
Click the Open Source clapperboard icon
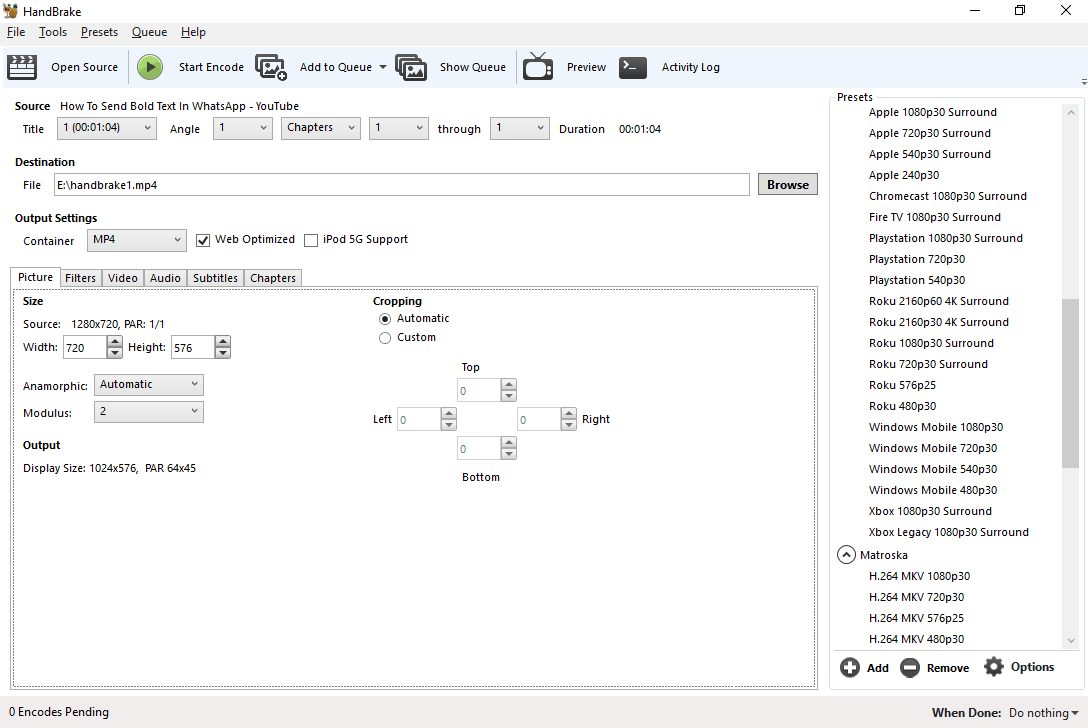(22, 67)
